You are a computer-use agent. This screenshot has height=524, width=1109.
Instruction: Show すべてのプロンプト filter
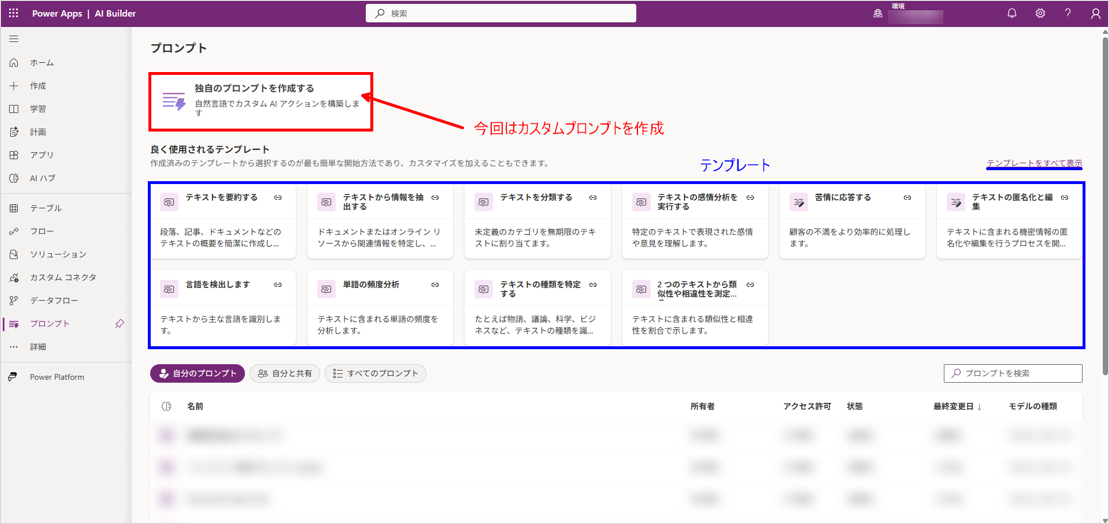[376, 373]
